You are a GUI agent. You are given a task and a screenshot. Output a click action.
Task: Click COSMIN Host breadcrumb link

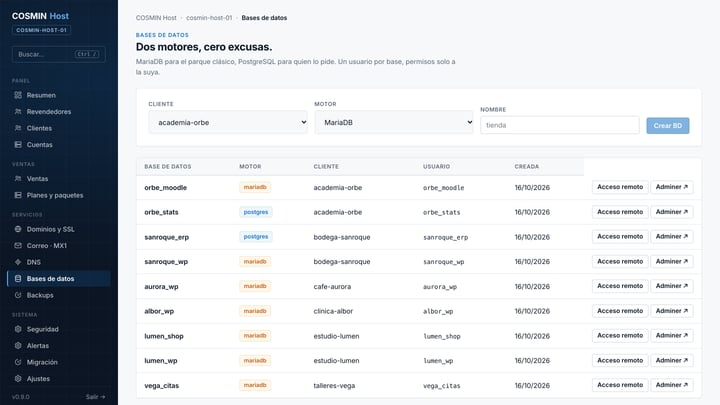(156, 18)
